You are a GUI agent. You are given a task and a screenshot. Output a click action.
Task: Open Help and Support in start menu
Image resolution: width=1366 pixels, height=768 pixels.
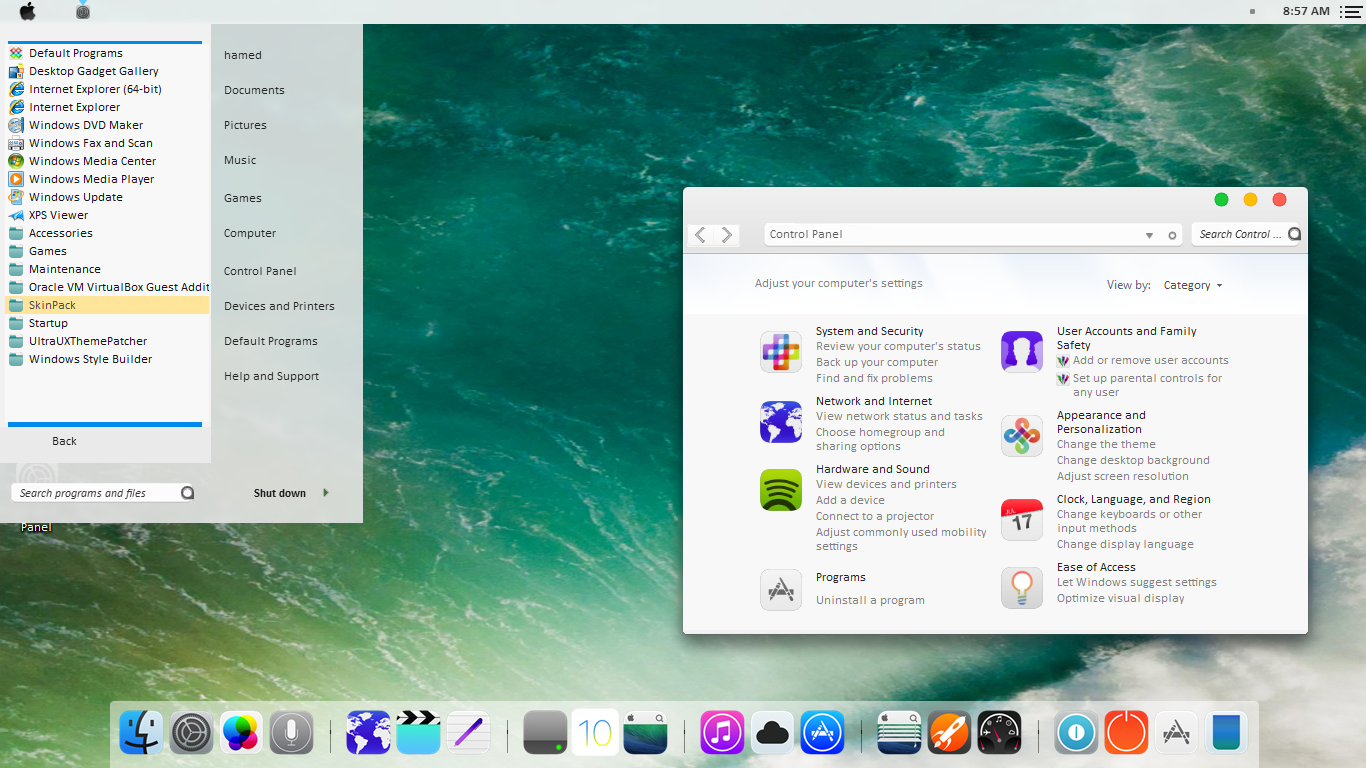(x=271, y=376)
